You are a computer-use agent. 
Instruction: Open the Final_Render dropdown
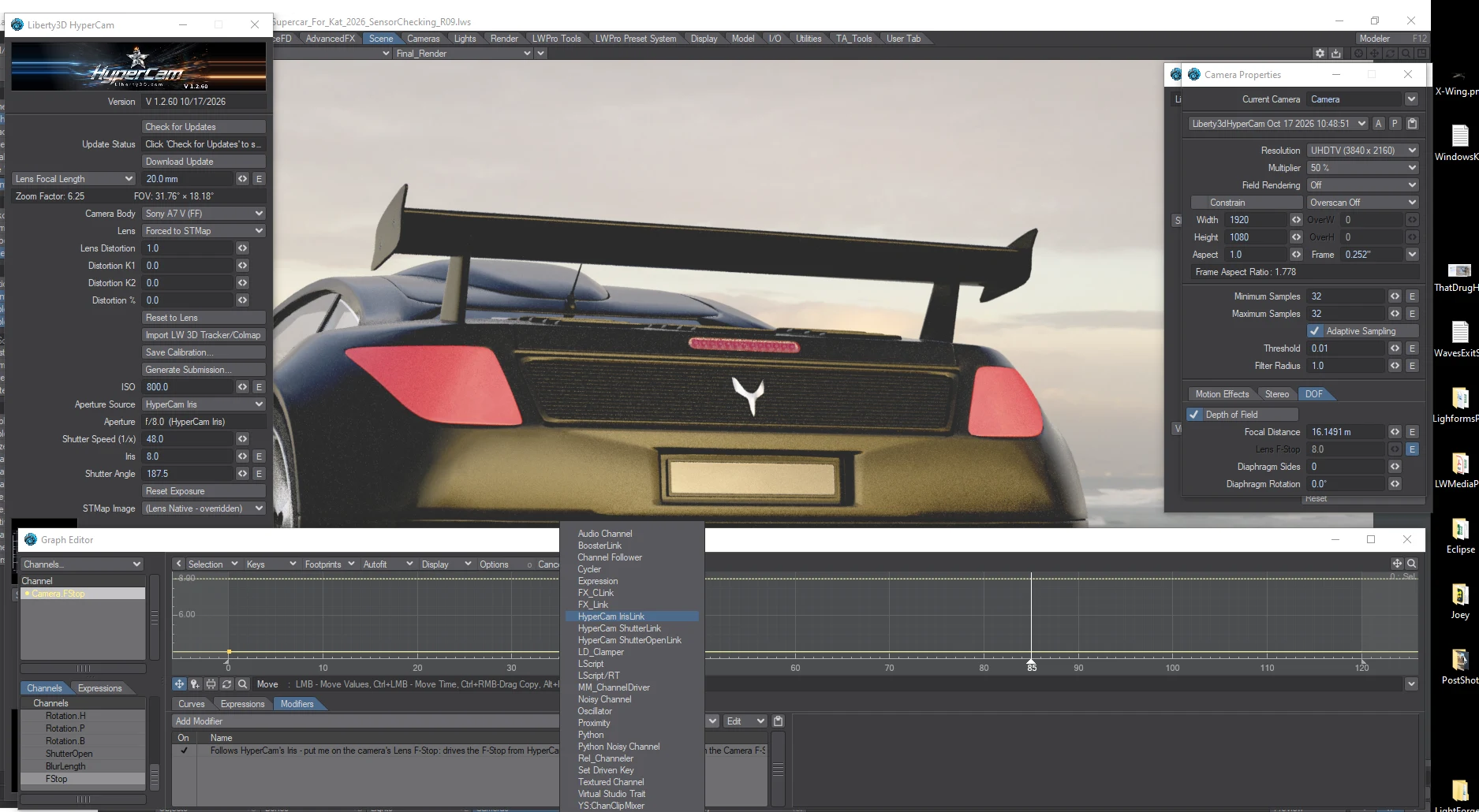pos(463,54)
